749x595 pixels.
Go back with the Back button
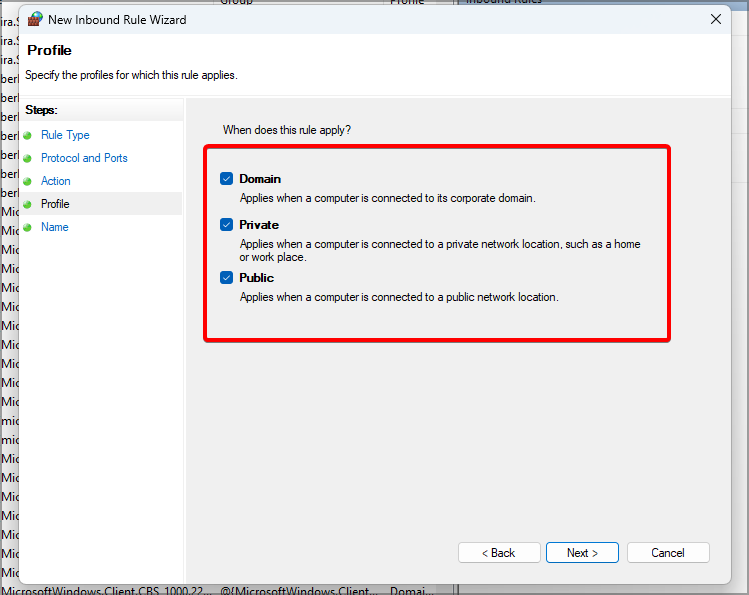(499, 552)
